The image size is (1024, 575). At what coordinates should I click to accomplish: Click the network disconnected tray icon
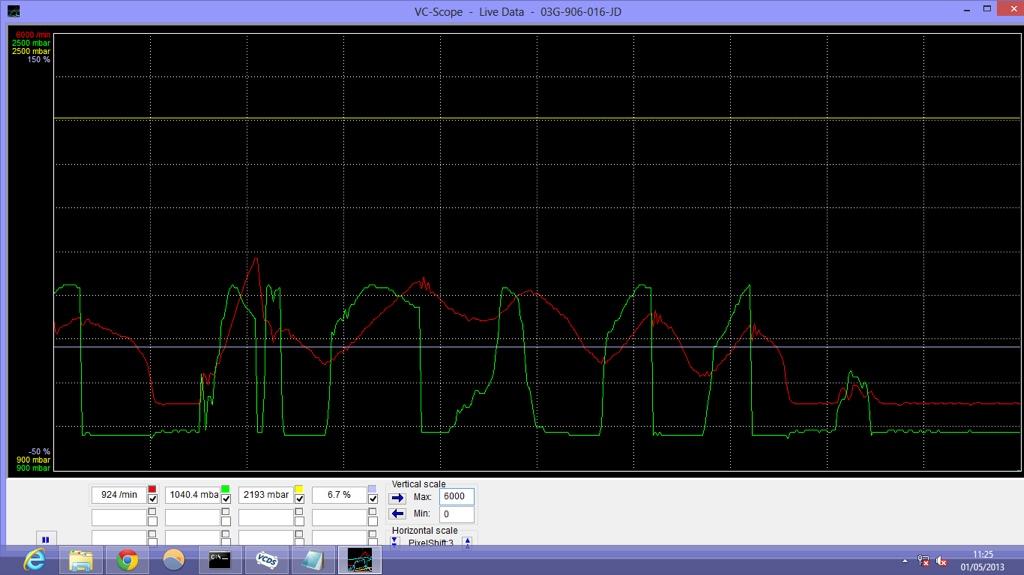coord(924,561)
